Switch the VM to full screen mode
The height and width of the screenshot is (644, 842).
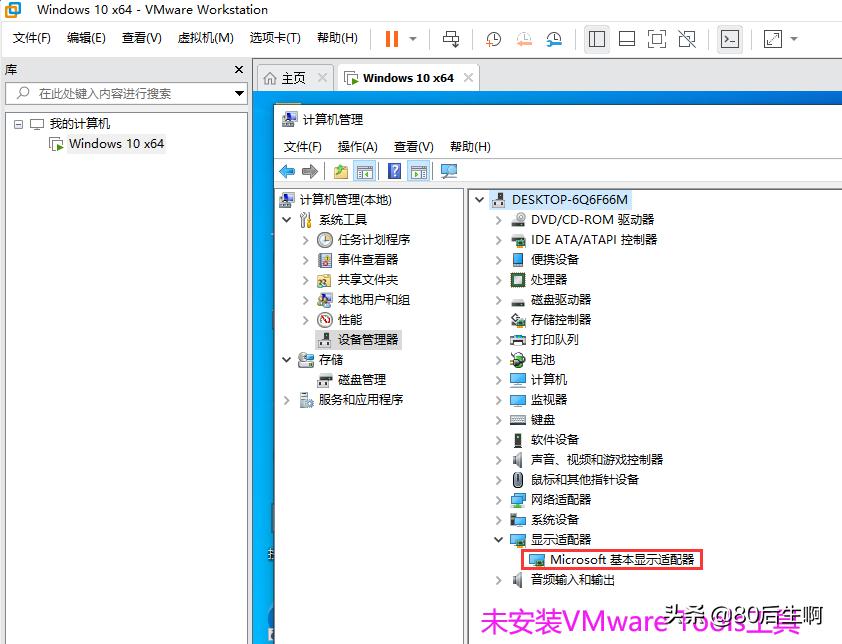pos(656,38)
